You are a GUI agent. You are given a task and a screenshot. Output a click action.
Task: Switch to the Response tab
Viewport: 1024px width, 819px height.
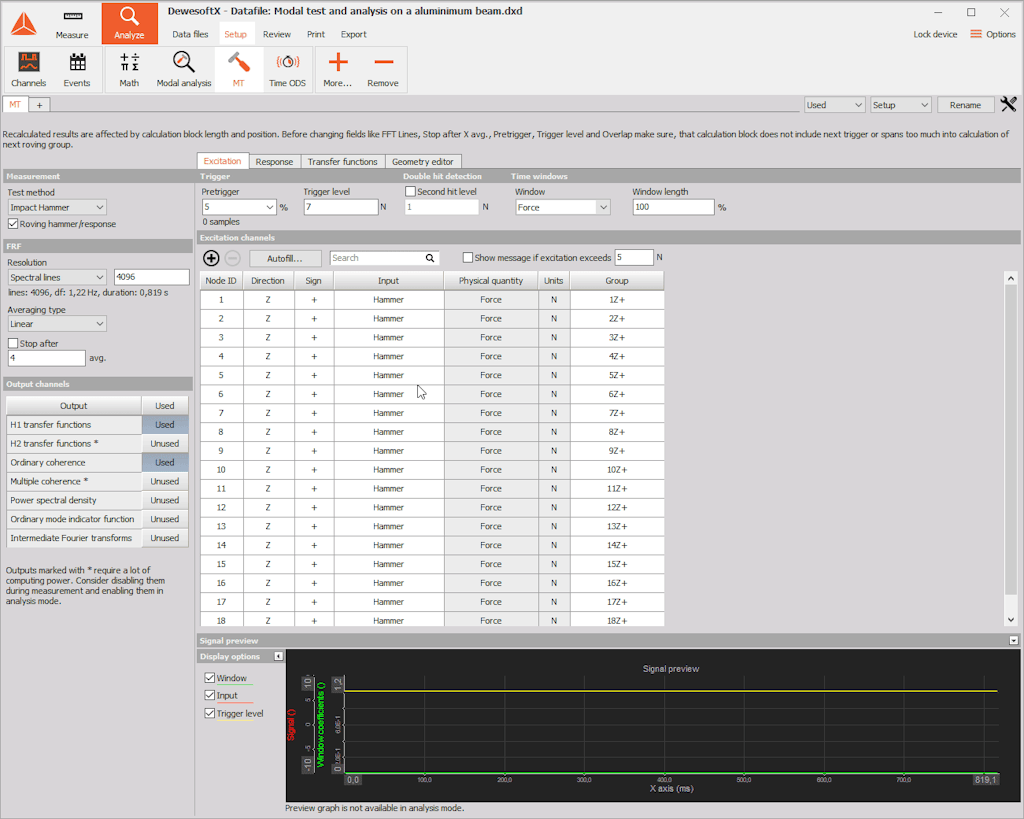[274, 161]
